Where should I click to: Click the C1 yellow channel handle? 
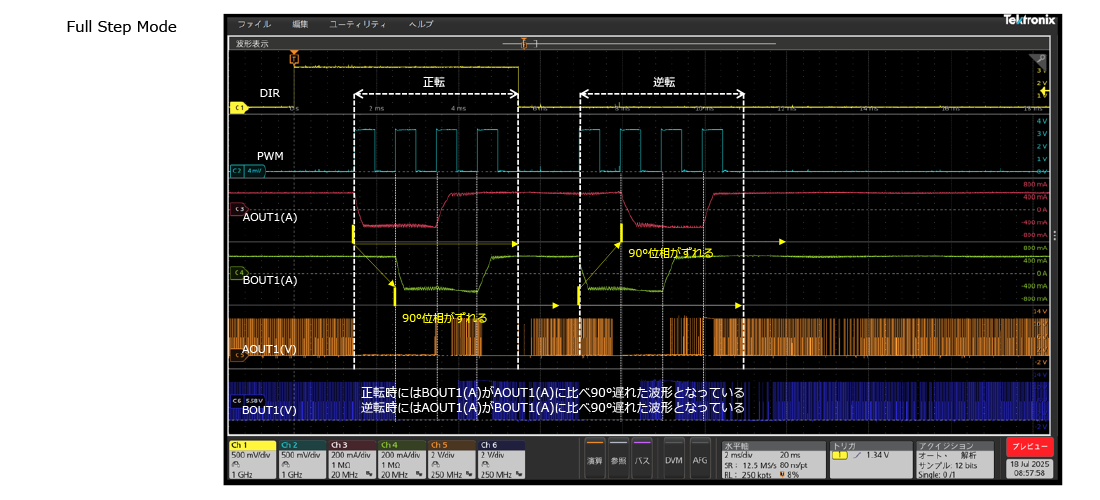point(238,106)
